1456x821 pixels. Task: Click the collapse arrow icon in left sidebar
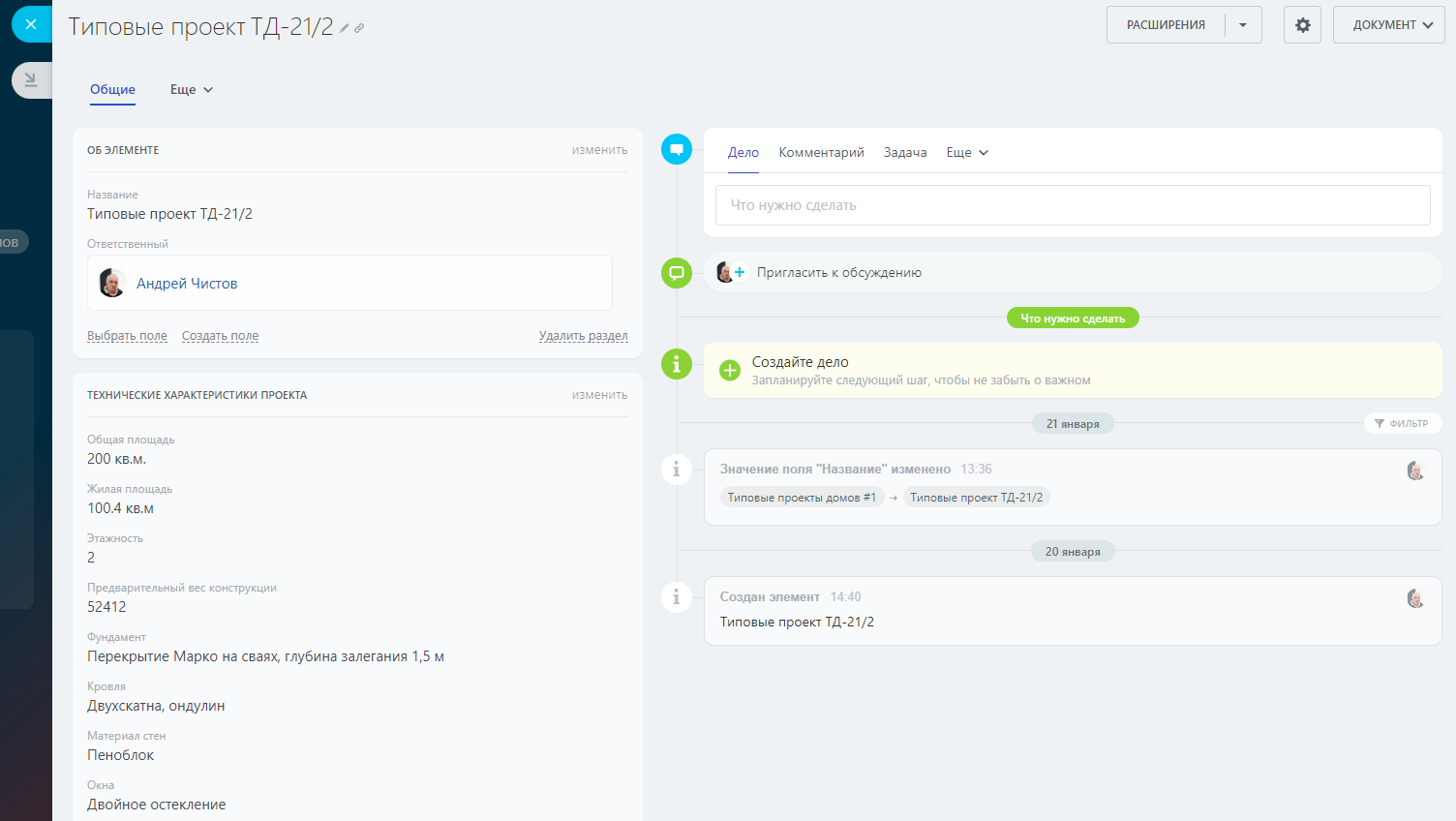[x=31, y=80]
